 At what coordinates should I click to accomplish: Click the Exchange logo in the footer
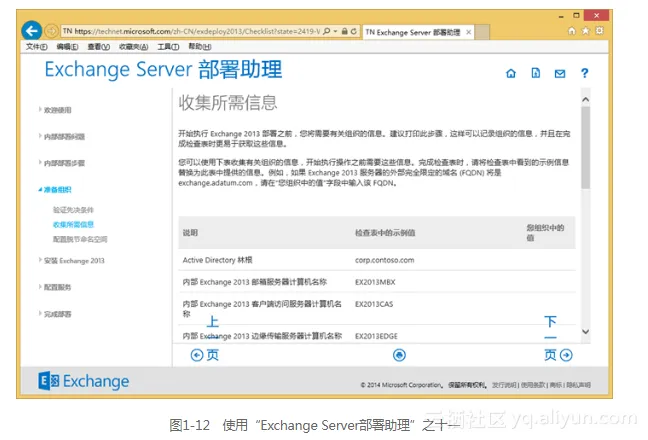pos(85,381)
